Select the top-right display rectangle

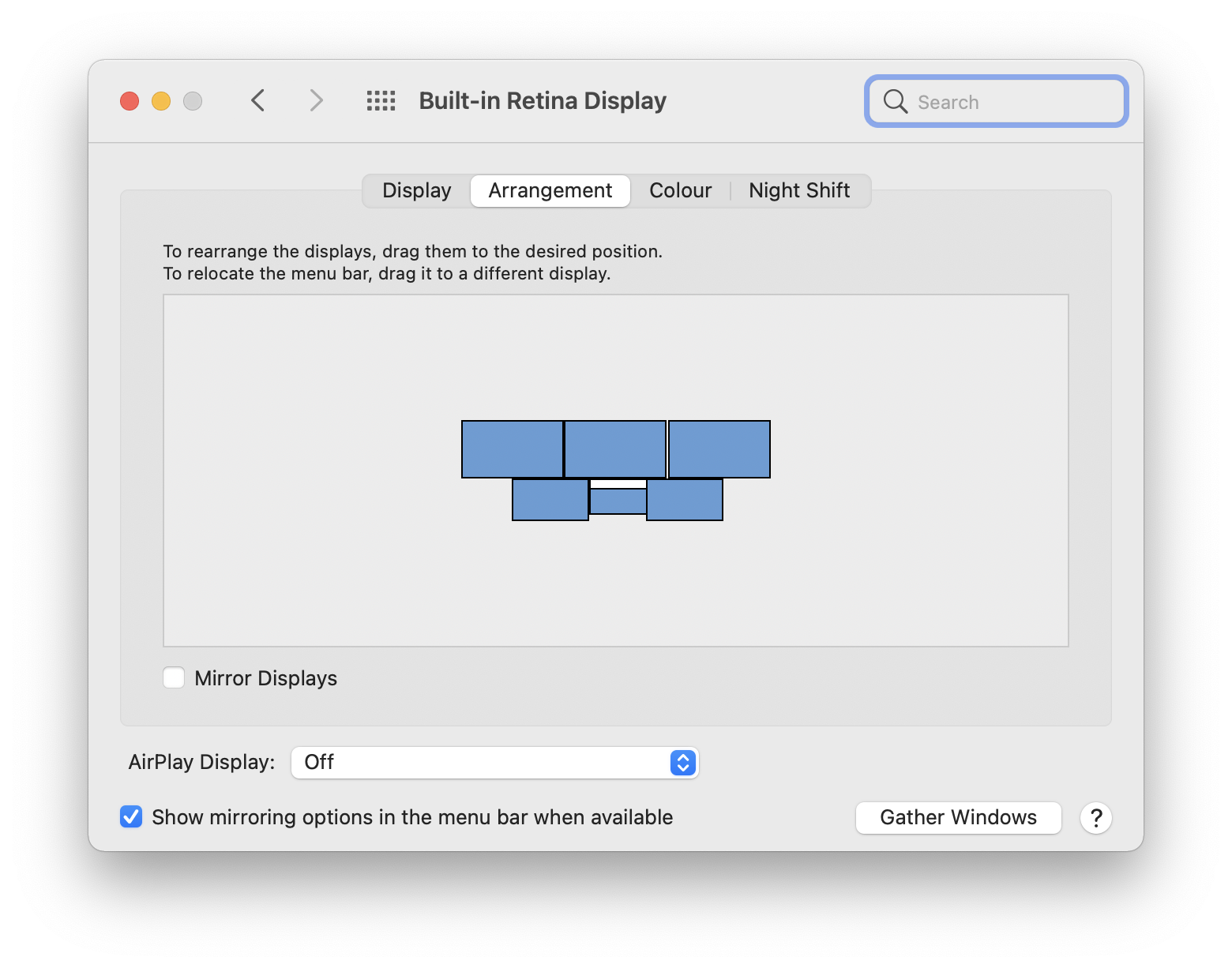(719, 449)
